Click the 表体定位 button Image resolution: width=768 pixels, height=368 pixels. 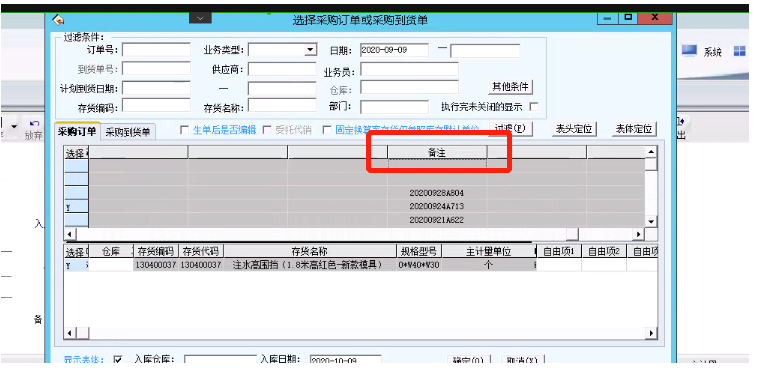coord(634,129)
